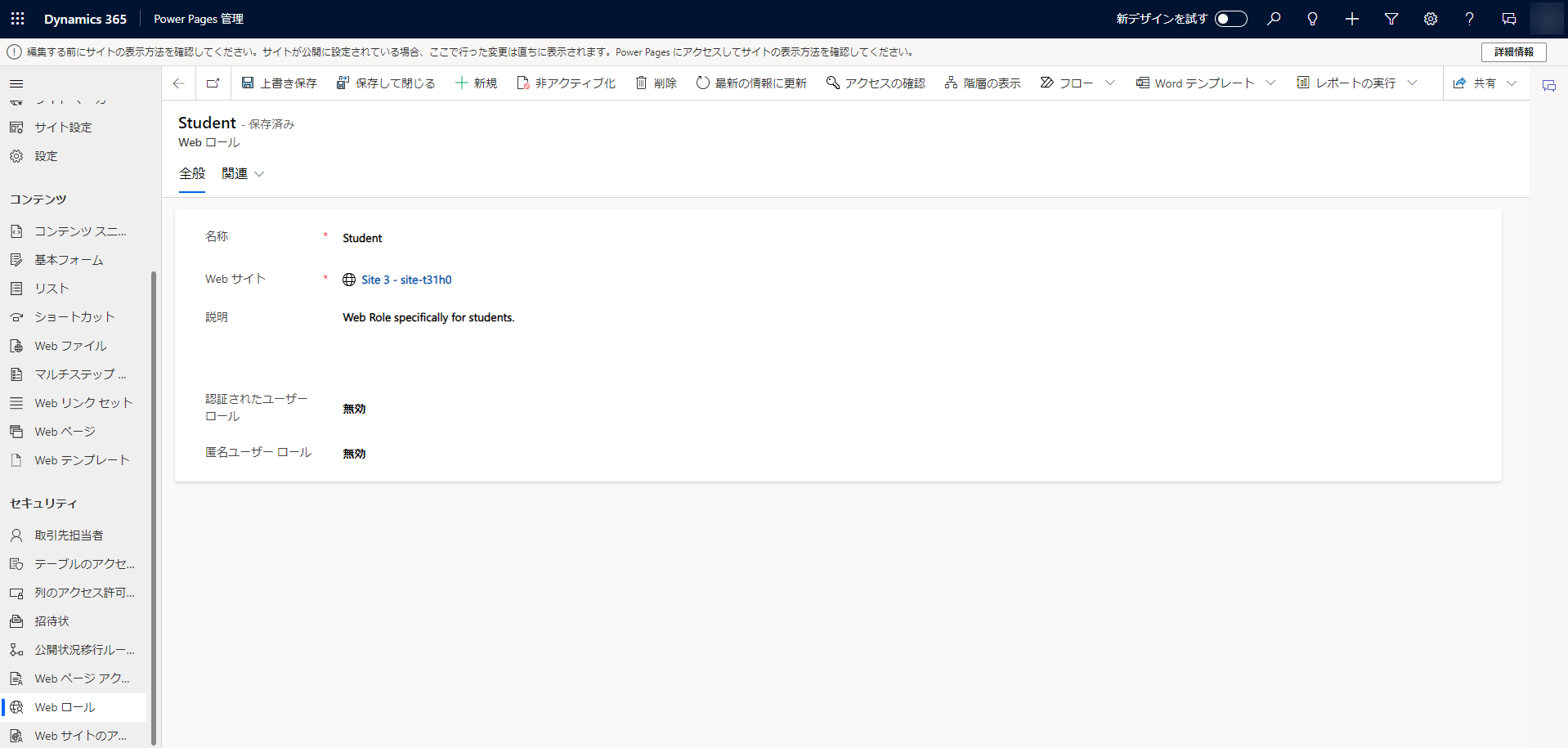The image size is (1568, 748).
Task: Expand the フロー dropdown arrow
Action: click(1110, 82)
